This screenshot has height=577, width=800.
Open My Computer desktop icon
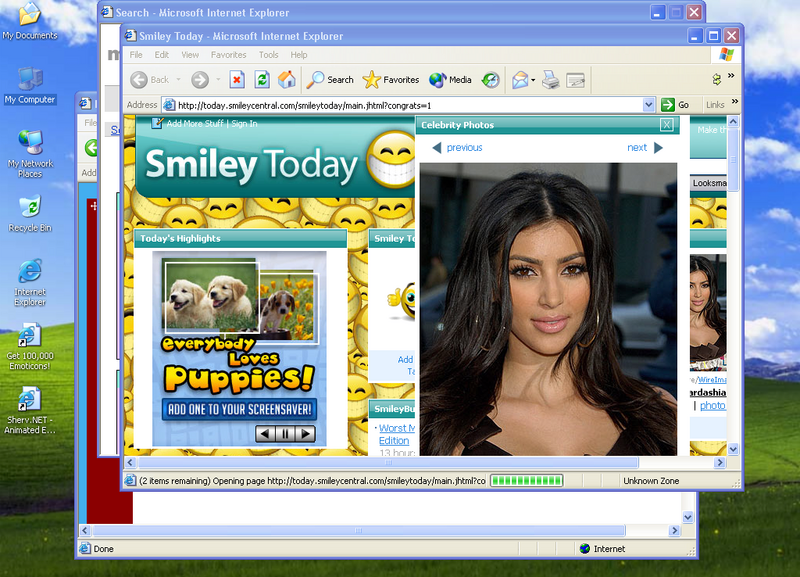(30, 86)
